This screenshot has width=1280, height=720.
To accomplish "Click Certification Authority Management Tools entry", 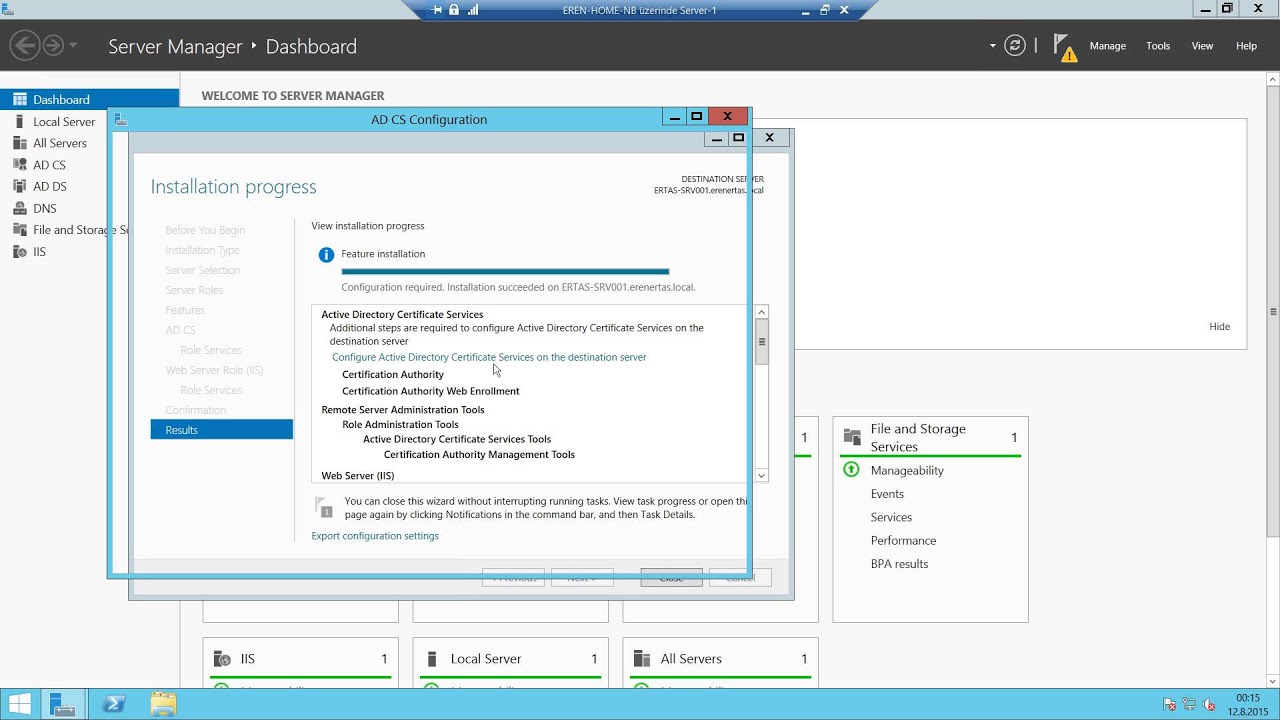I will [479, 455].
